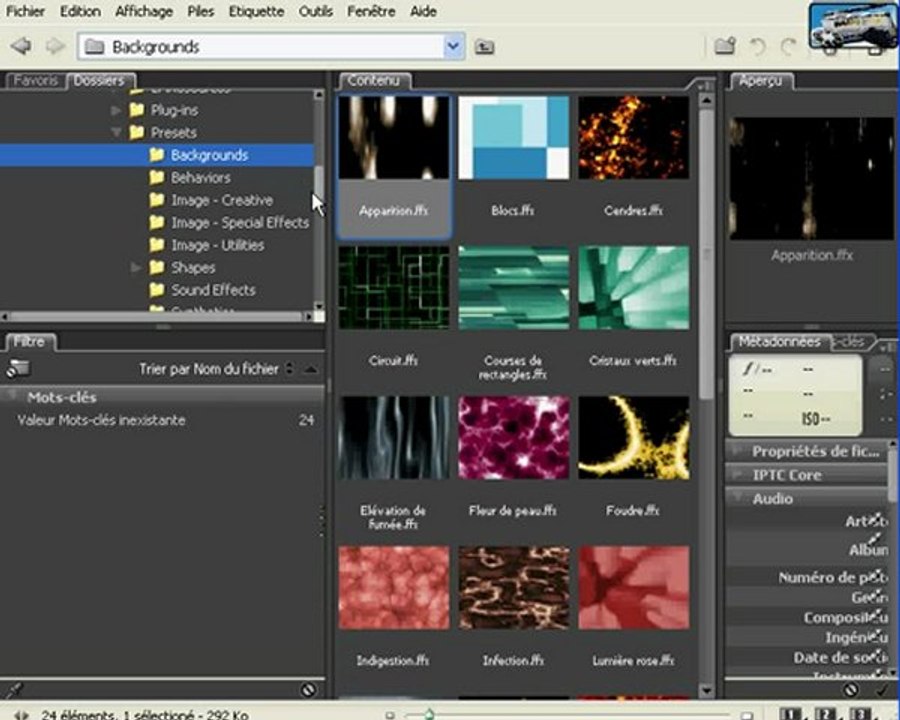Viewport: 900px width, 720px height.
Task: Rotate clockwise using toolbar icon
Action: pyautogui.click(x=789, y=46)
